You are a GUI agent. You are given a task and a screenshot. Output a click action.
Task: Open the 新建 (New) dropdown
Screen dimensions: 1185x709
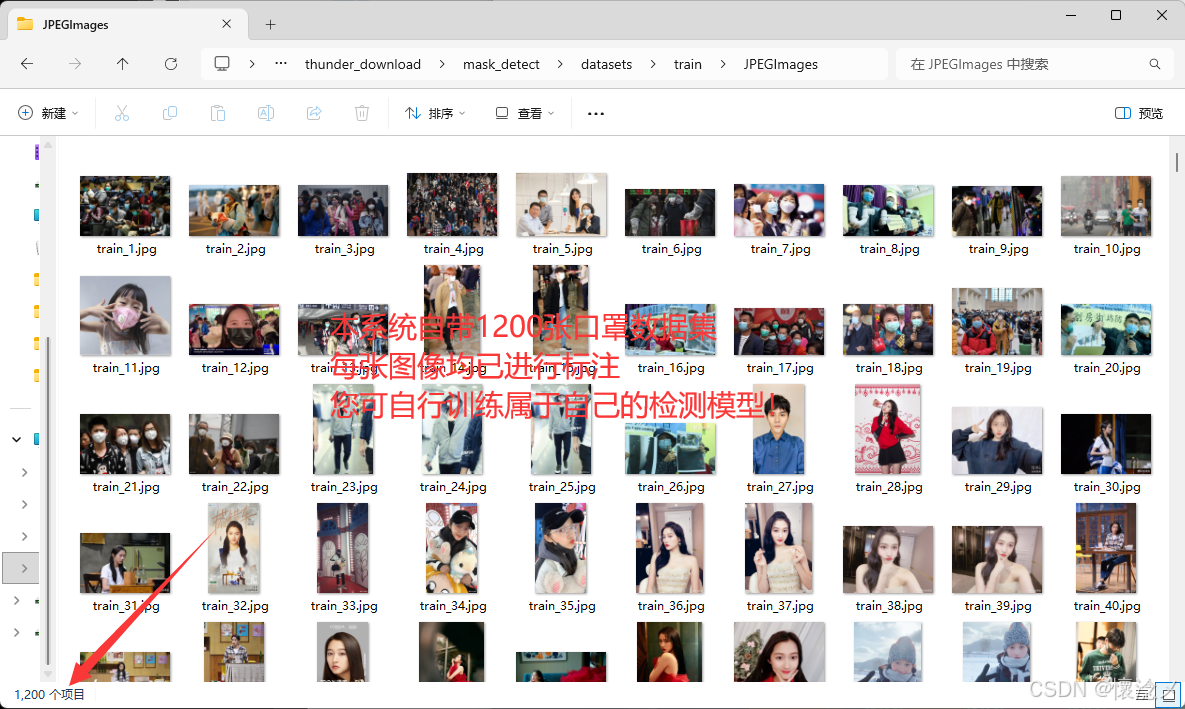[x=48, y=113]
